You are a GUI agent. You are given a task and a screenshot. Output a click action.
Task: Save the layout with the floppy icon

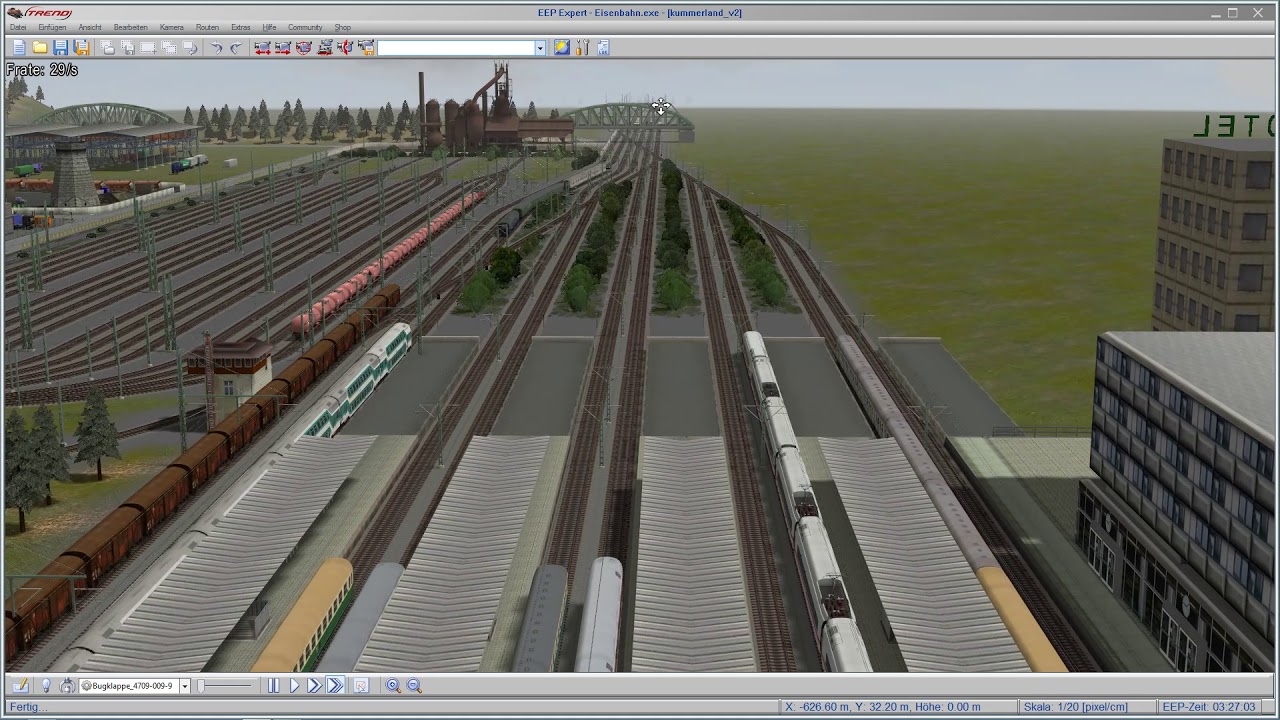pos(61,48)
